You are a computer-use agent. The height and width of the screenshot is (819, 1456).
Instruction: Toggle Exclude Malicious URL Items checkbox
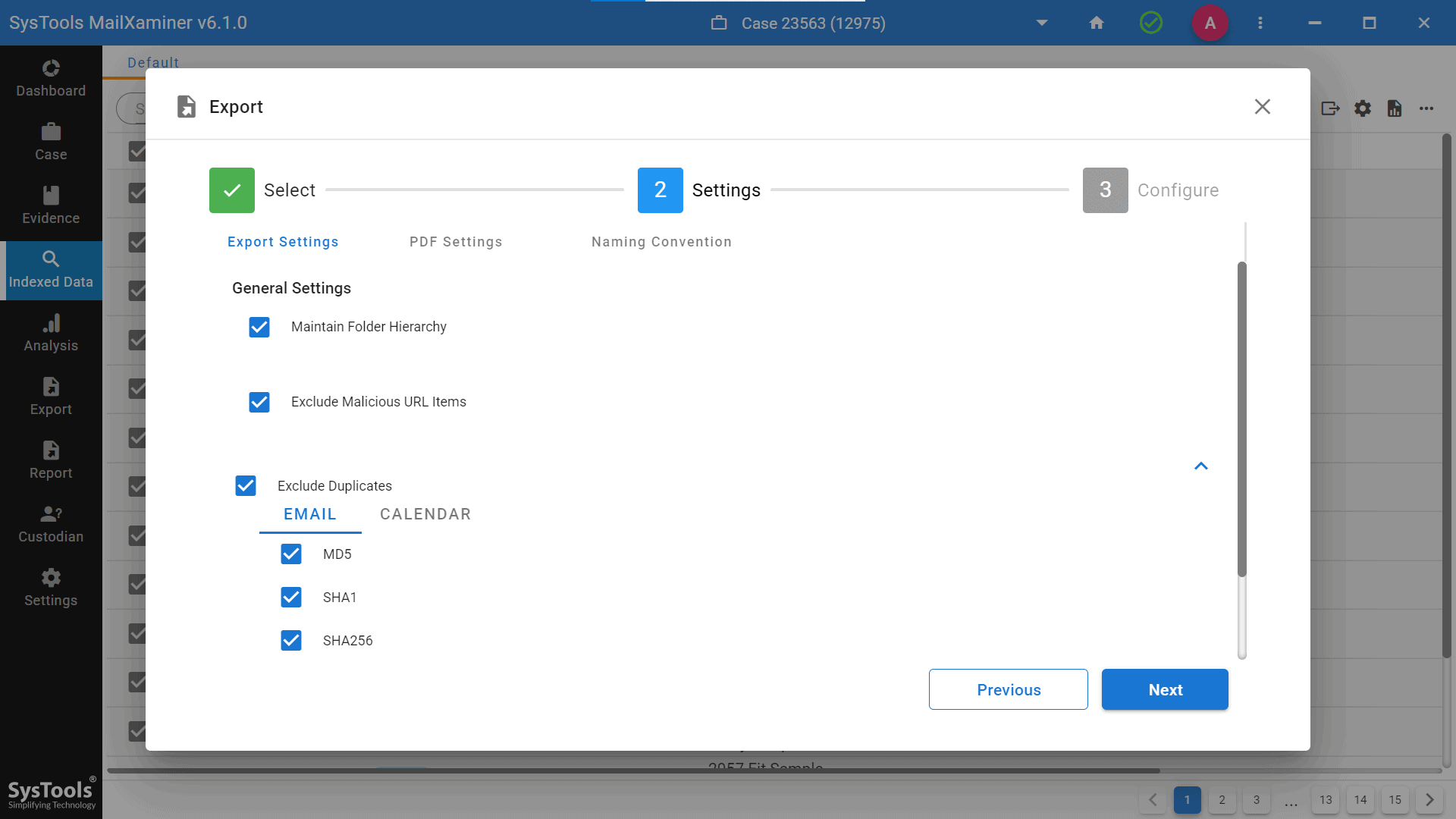coord(259,402)
